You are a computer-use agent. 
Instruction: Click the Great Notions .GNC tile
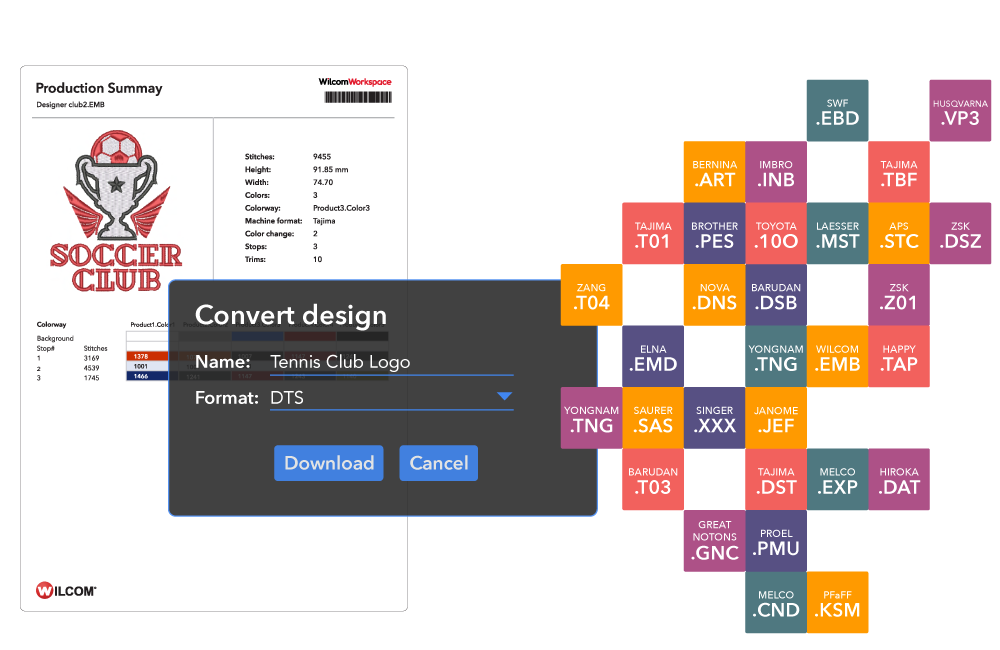(x=714, y=541)
